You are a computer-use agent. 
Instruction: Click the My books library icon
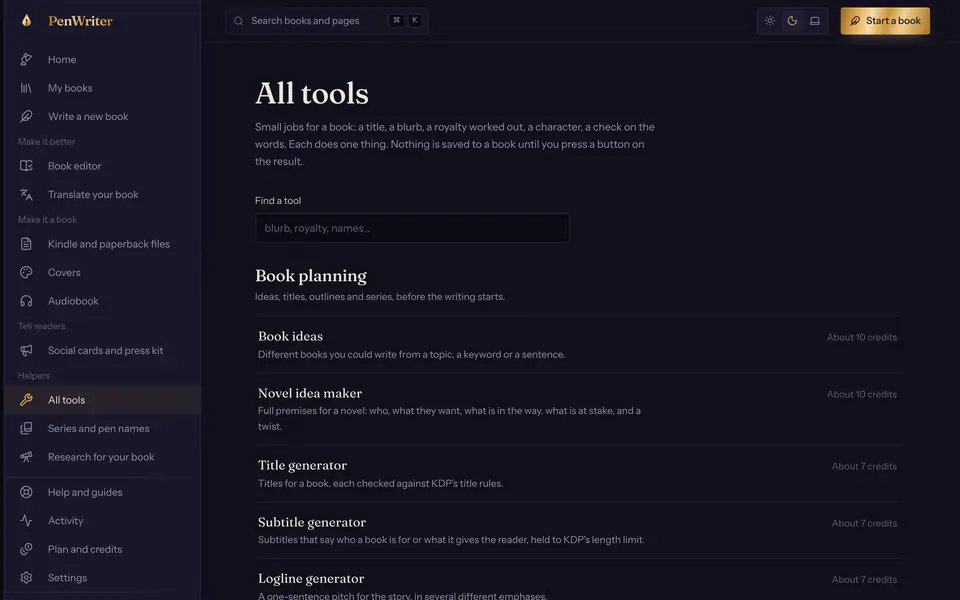click(26, 88)
